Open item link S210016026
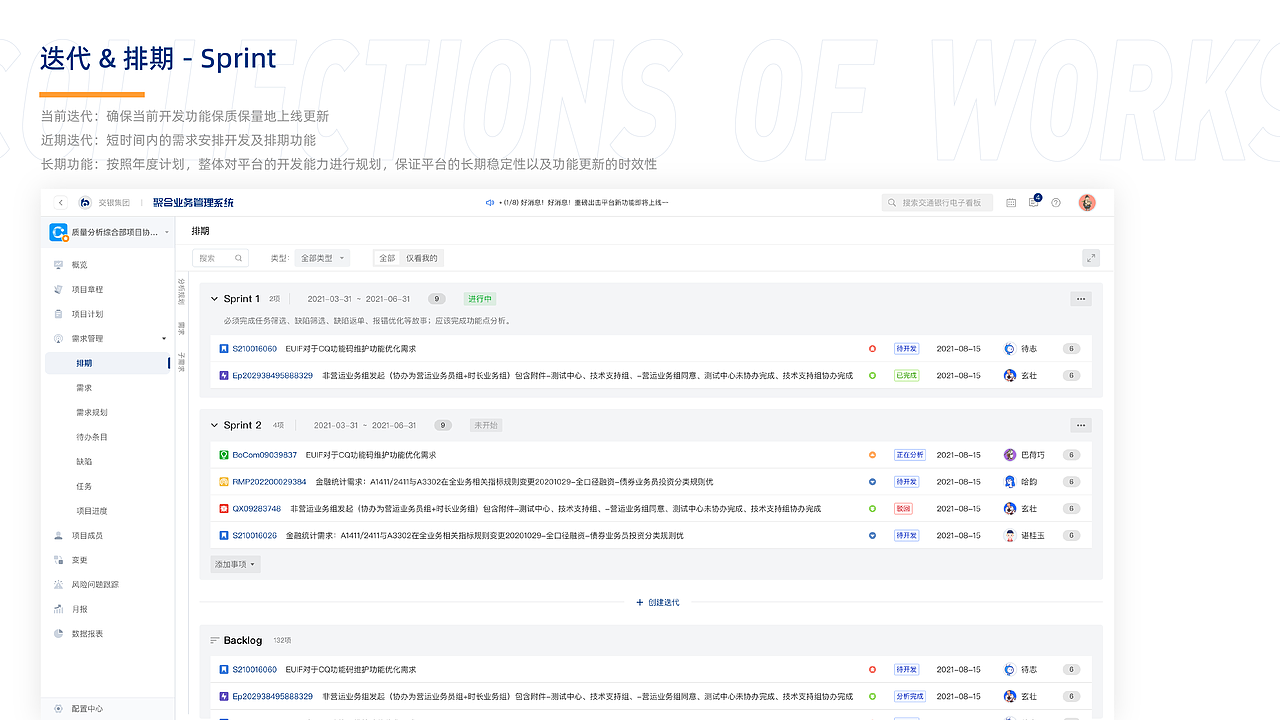The height and width of the screenshot is (720, 1280). click(x=255, y=536)
